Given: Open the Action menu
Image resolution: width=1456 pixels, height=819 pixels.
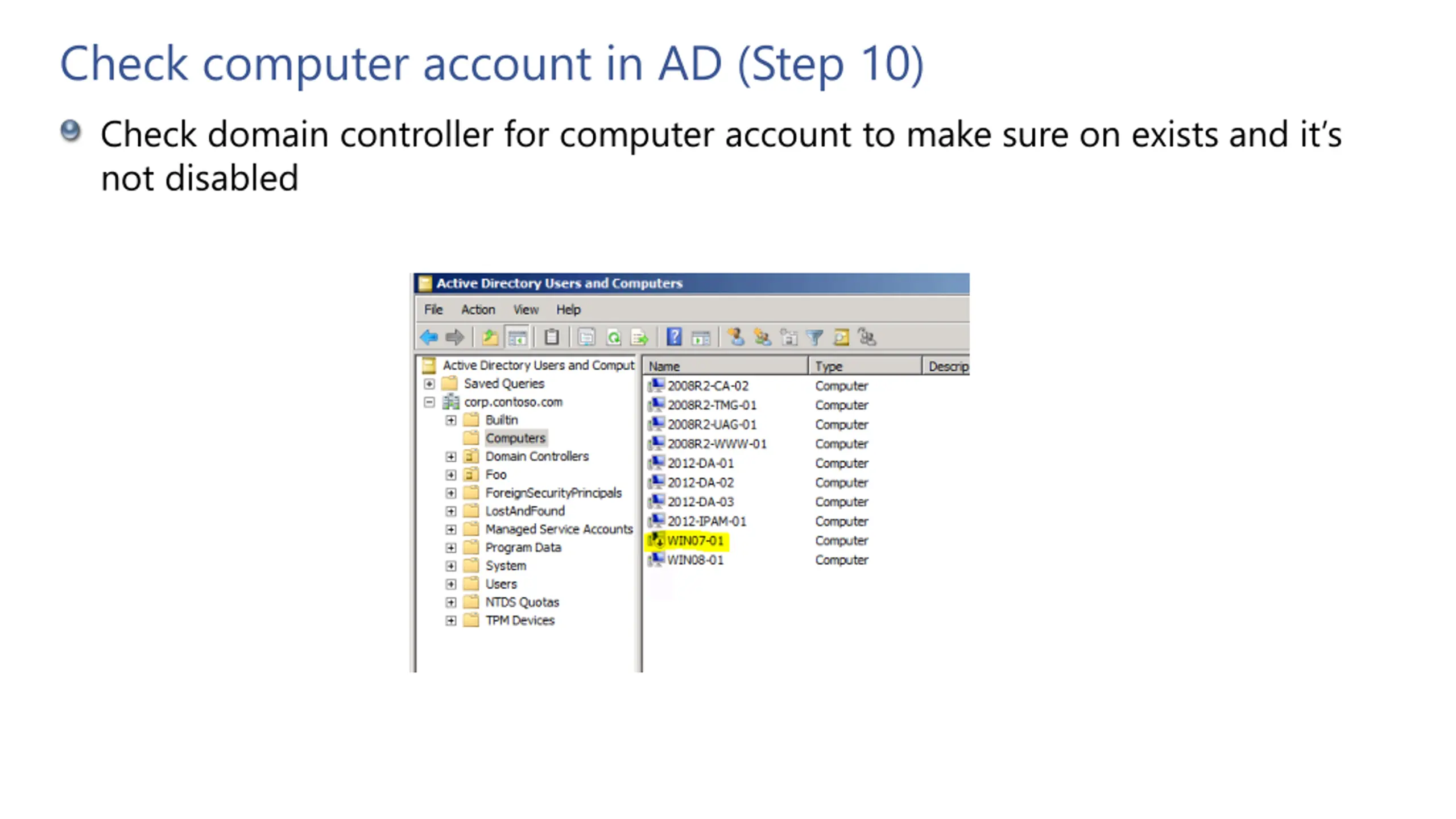Looking at the screenshot, I should (x=478, y=309).
